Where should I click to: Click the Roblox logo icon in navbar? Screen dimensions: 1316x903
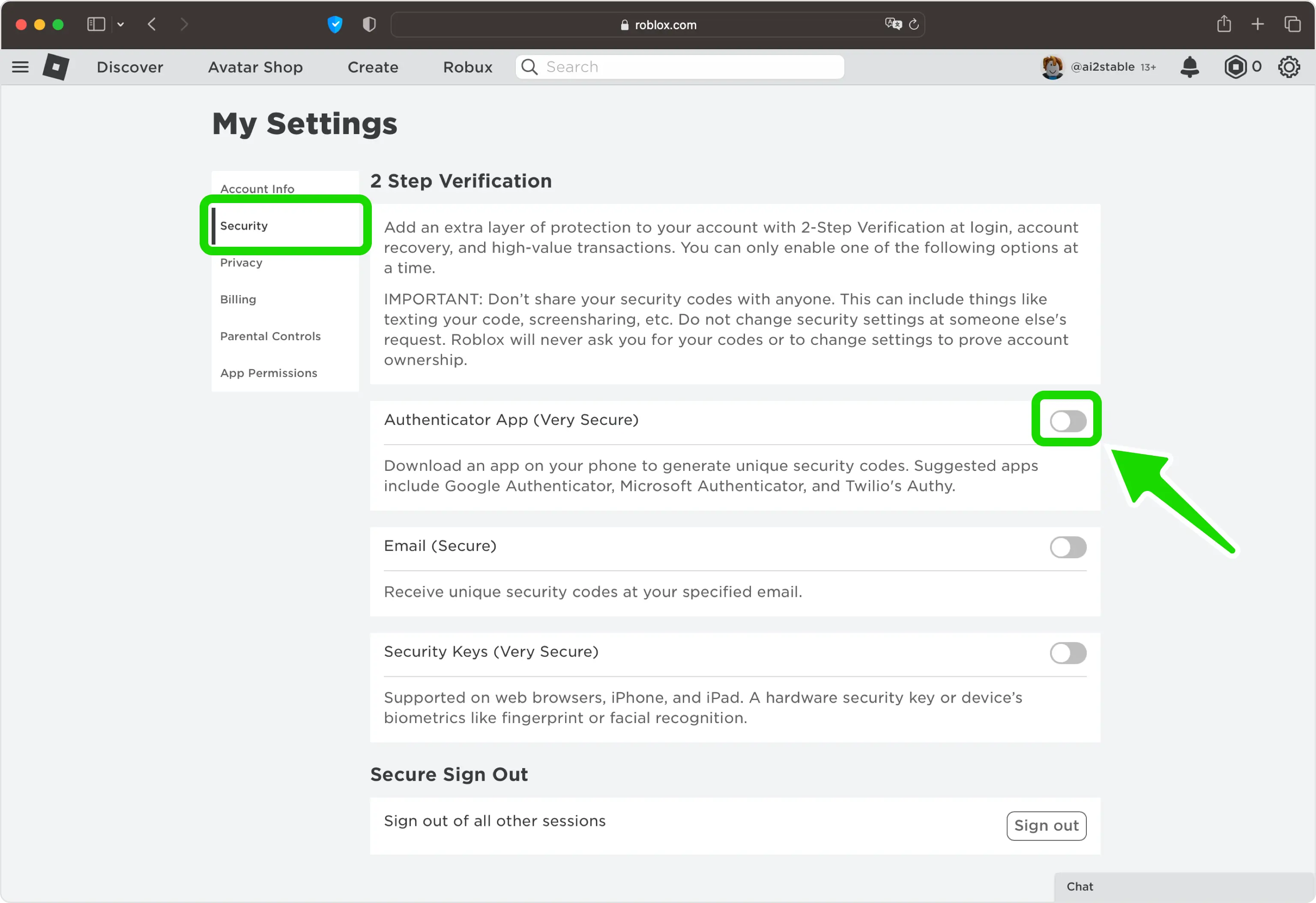[56, 67]
